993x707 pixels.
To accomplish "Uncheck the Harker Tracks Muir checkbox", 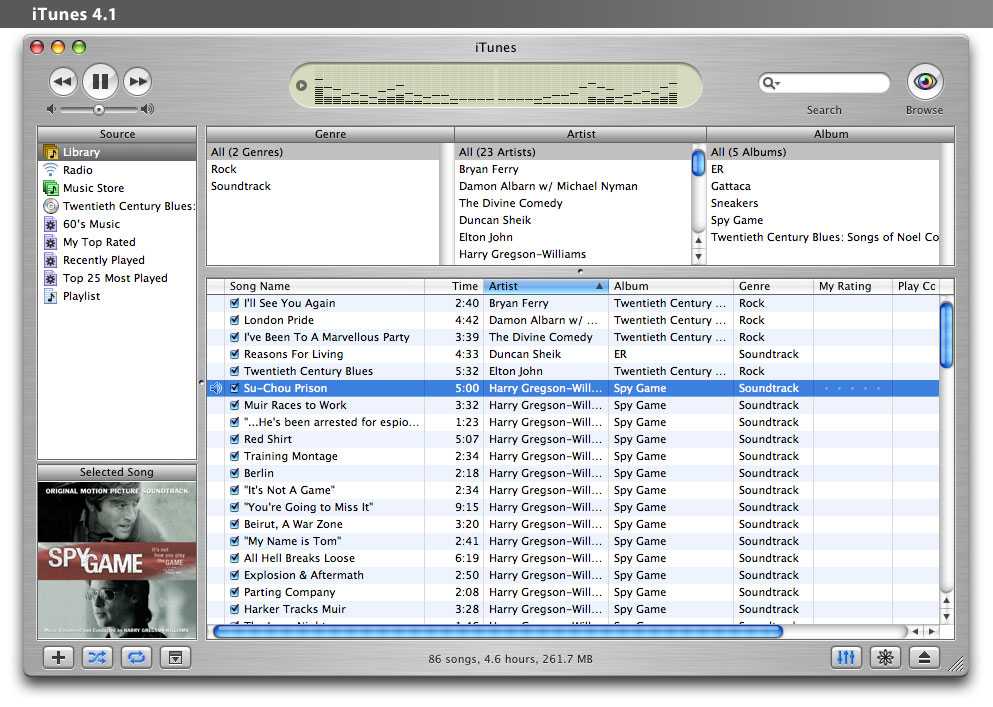I will (x=234, y=609).
